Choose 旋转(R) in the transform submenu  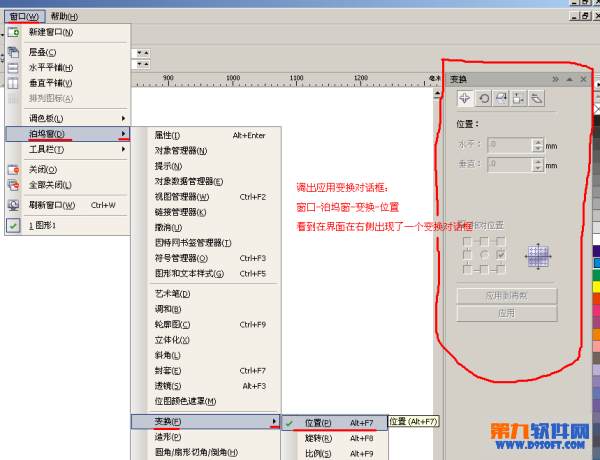(335, 438)
